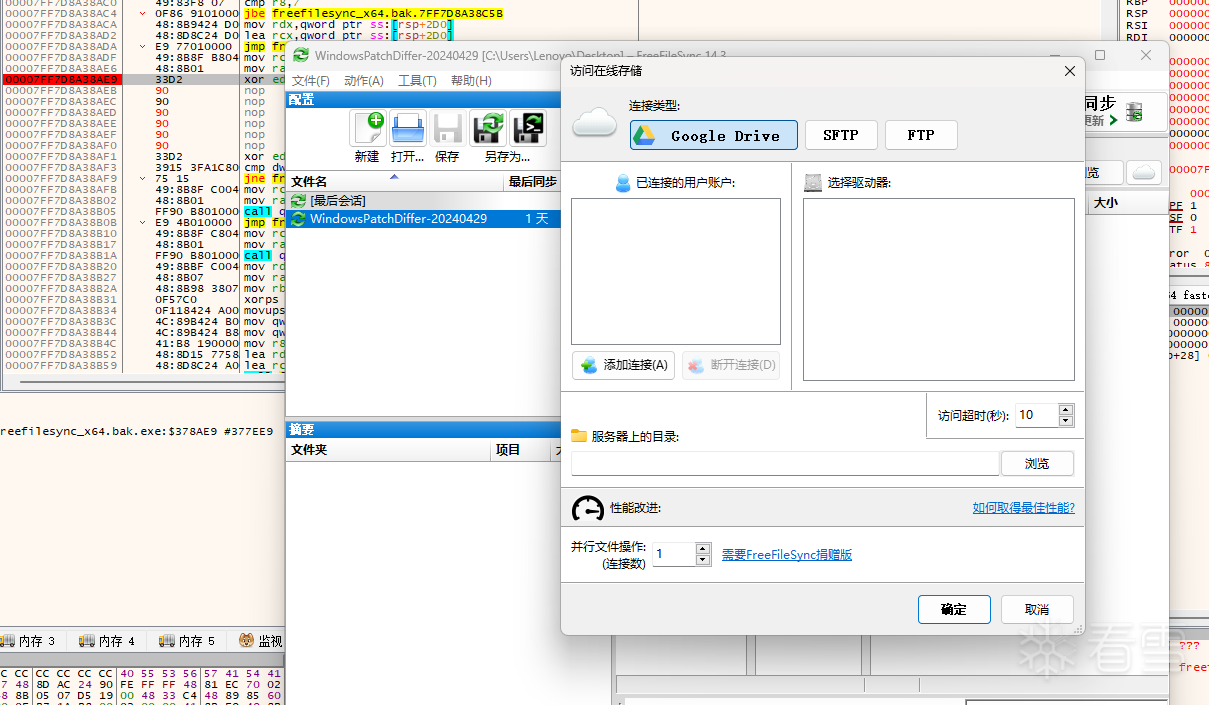The height and width of the screenshot is (705, 1209).
Task: Decrease parallel file operations count
Action: pyautogui.click(x=703, y=560)
